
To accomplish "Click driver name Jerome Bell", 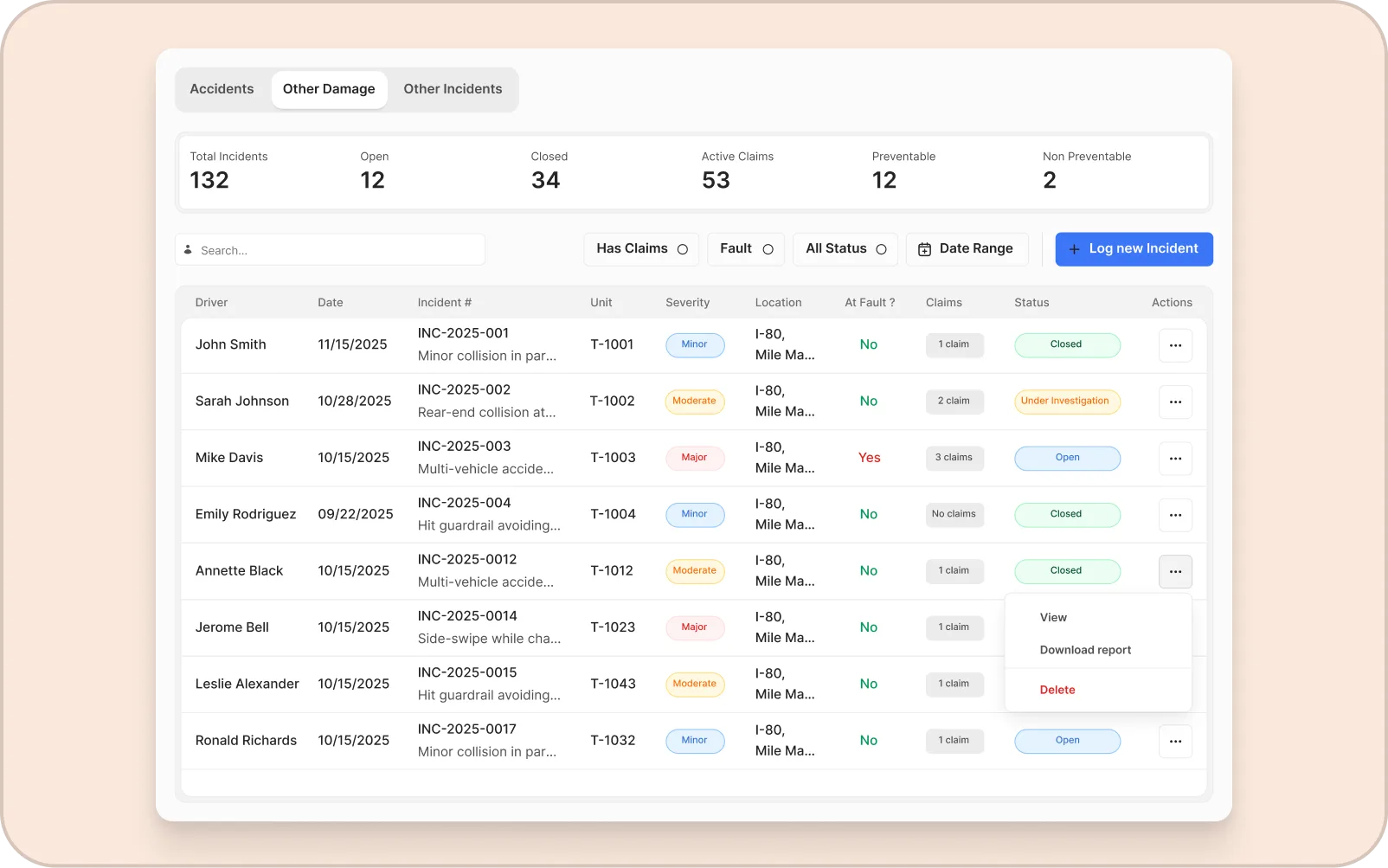I will [x=232, y=627].
